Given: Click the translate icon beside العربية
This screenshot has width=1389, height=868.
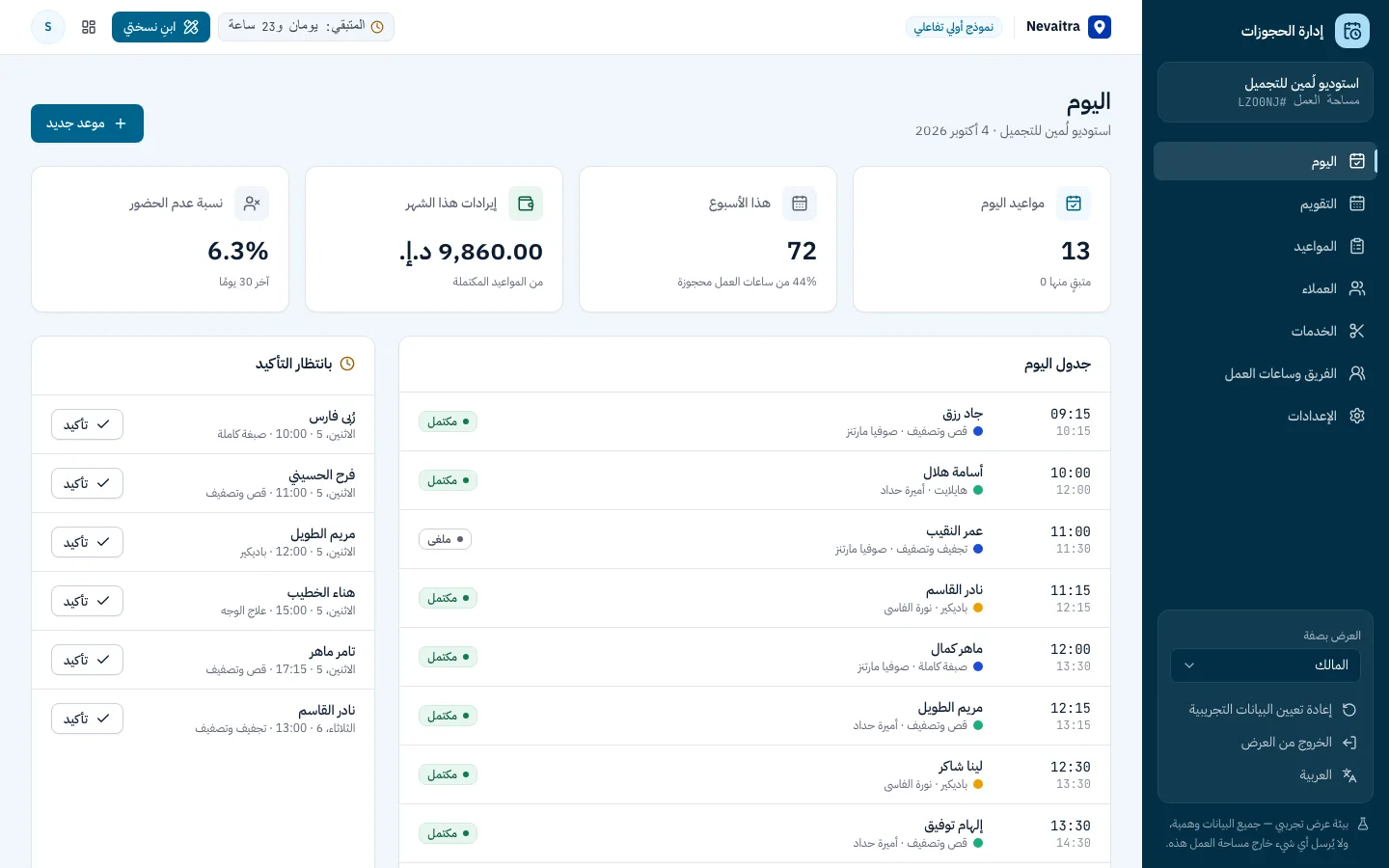Looking at the screenshot, I should click(1349, 775).
